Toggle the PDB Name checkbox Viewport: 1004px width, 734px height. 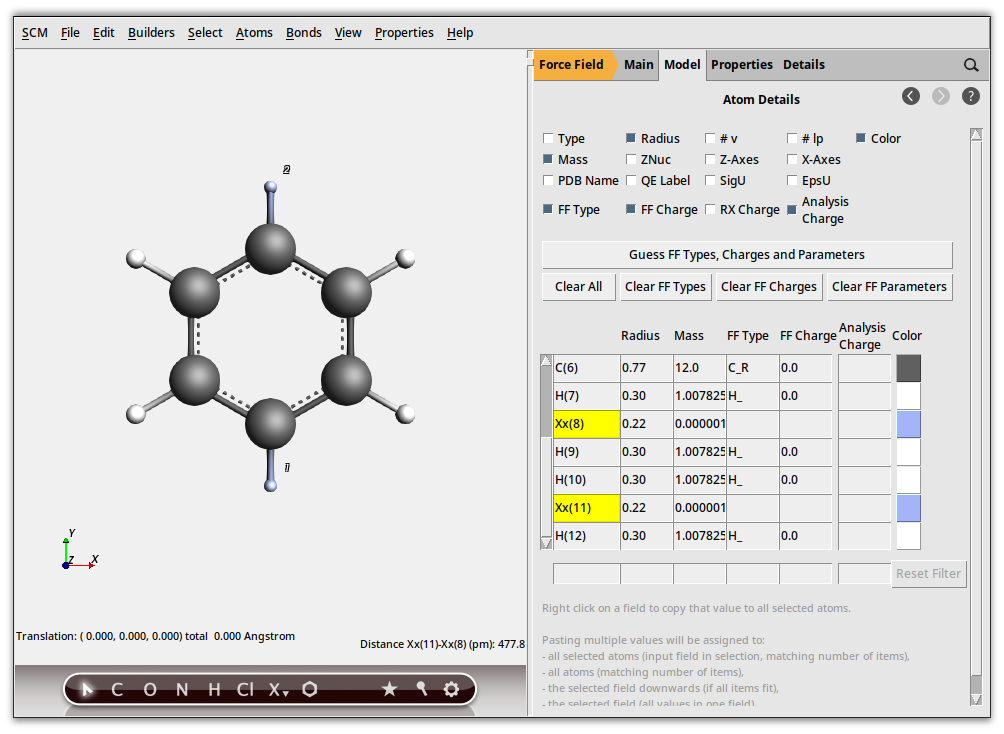click(546, 180)
